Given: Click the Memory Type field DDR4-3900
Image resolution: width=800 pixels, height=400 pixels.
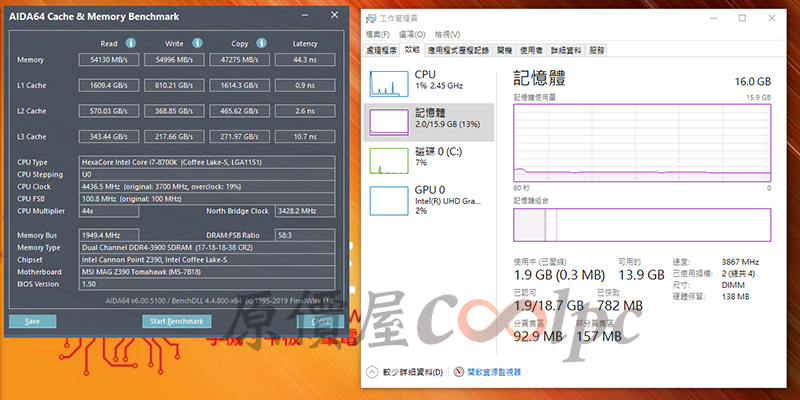Looking at the screenshot, I should [207, 247].
